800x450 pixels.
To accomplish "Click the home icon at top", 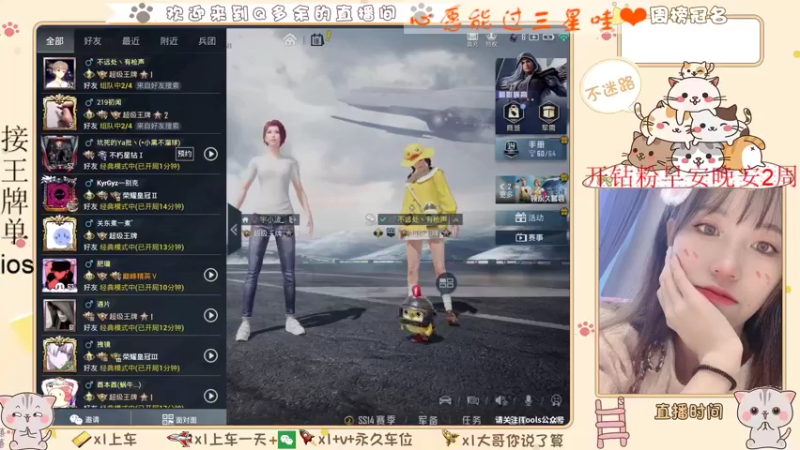I will click(290, 39).
